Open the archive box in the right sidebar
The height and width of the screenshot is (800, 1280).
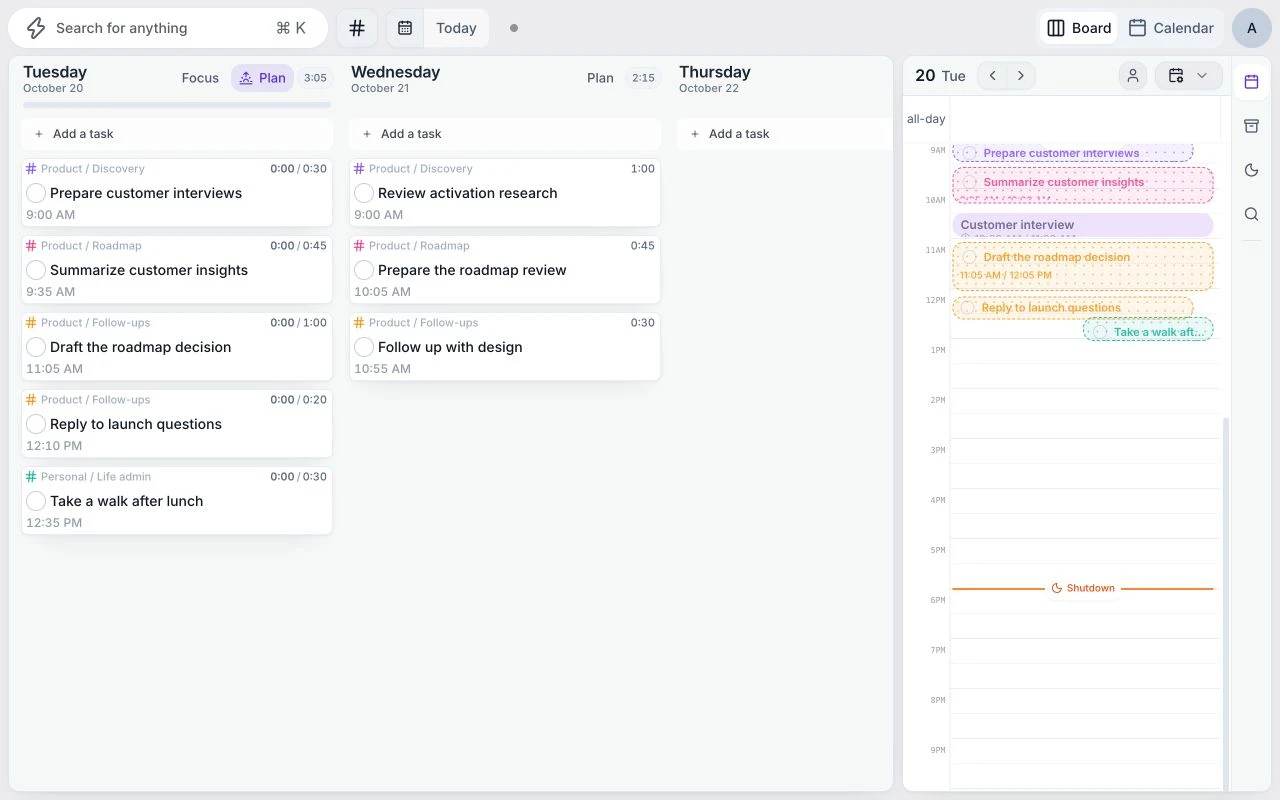[1251, 126]
